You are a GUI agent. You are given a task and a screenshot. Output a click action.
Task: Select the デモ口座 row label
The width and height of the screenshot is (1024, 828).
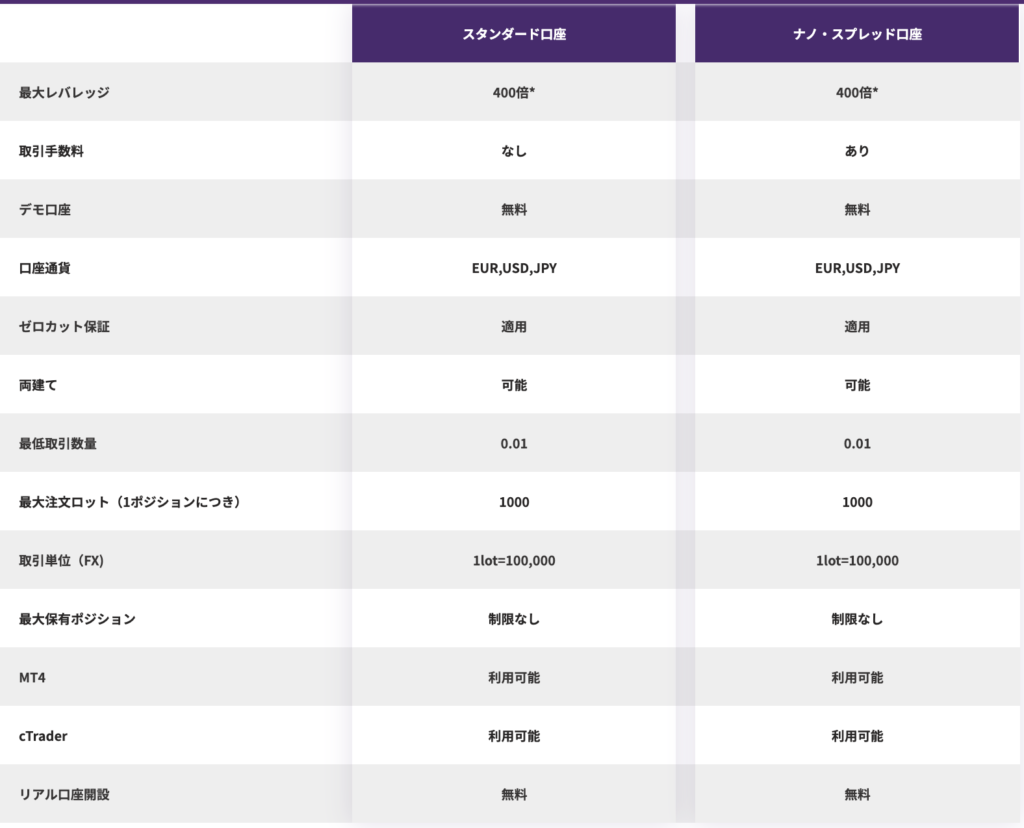(x=44, y=210)
